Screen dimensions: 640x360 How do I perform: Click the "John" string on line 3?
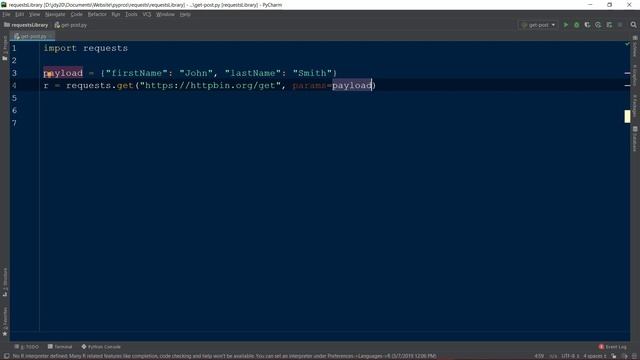coord(196,73)
